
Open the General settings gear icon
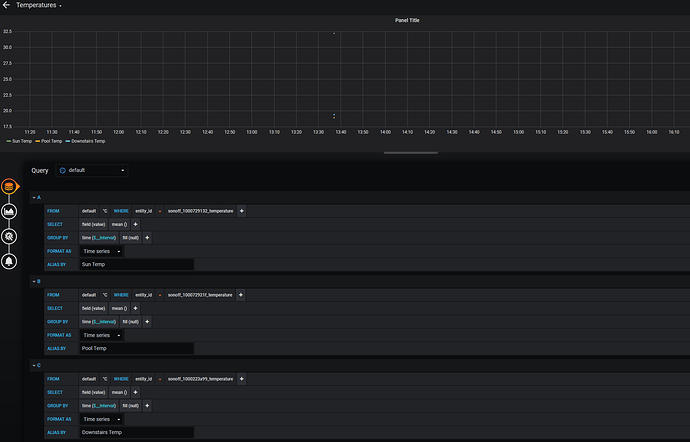pyautogui.click(x=9, y=236)
